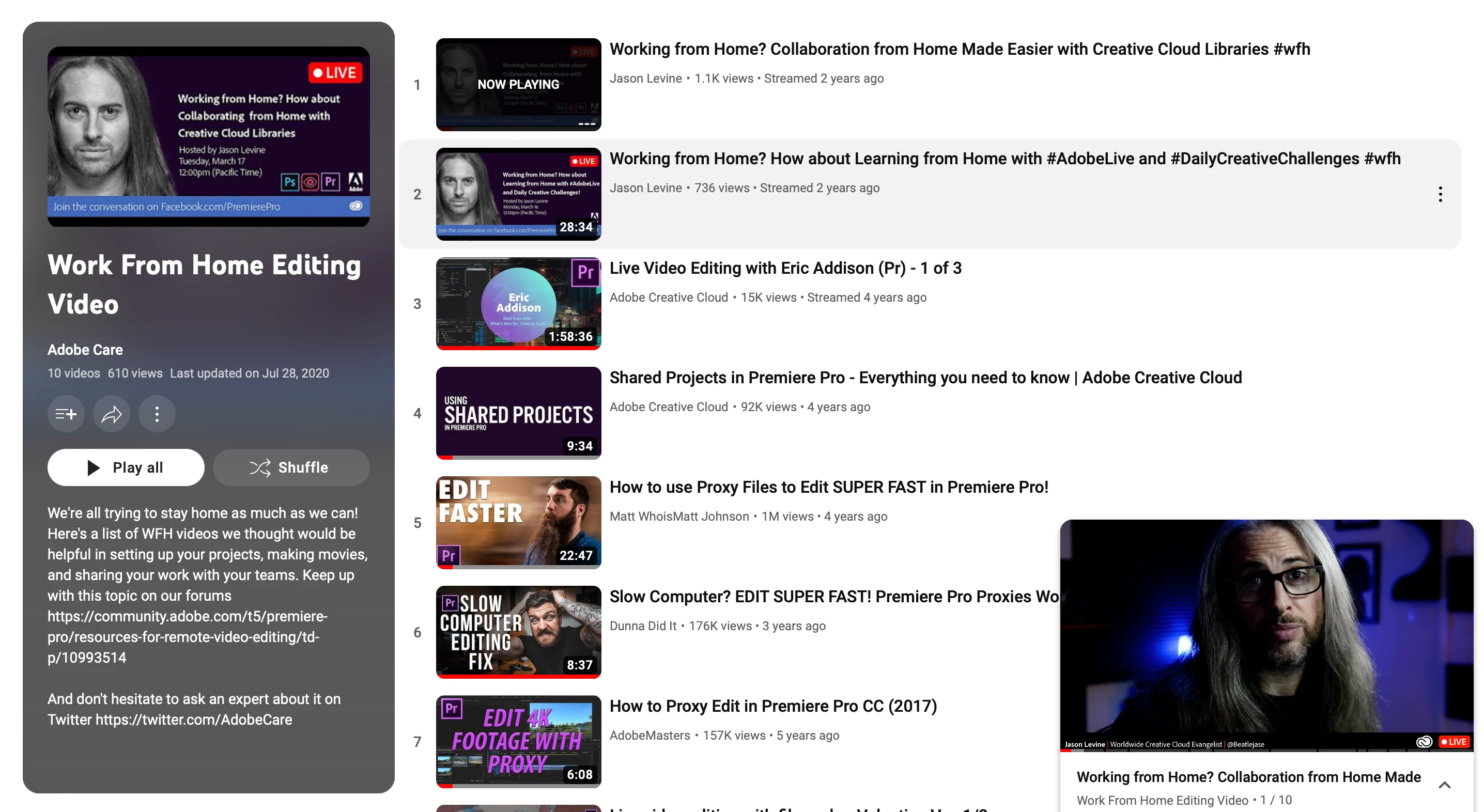Click the save playlist to library icon
Viewport: 1484px width, 812px height.
click(x=66, y=413)
